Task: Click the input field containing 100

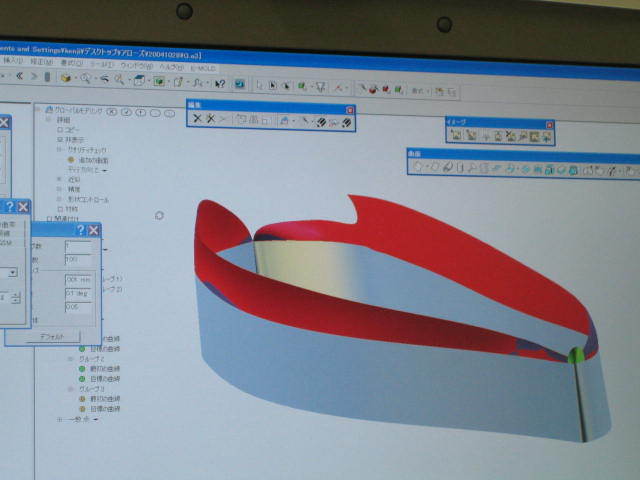Action: pos(78,260)
